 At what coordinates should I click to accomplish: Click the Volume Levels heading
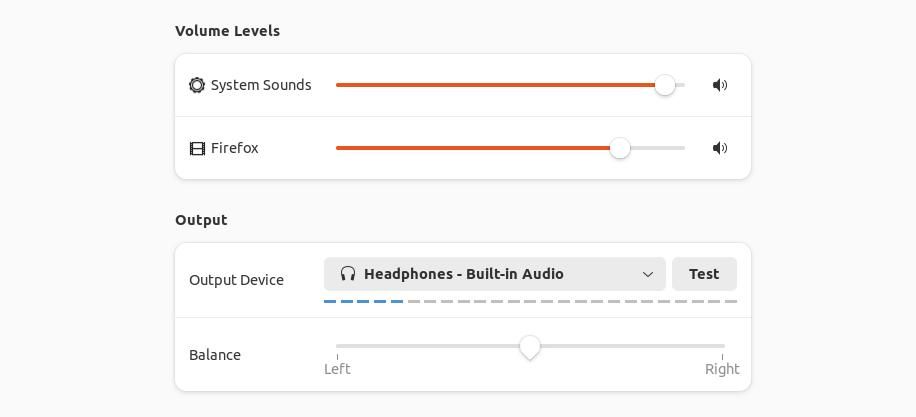(x=227, y=31)
